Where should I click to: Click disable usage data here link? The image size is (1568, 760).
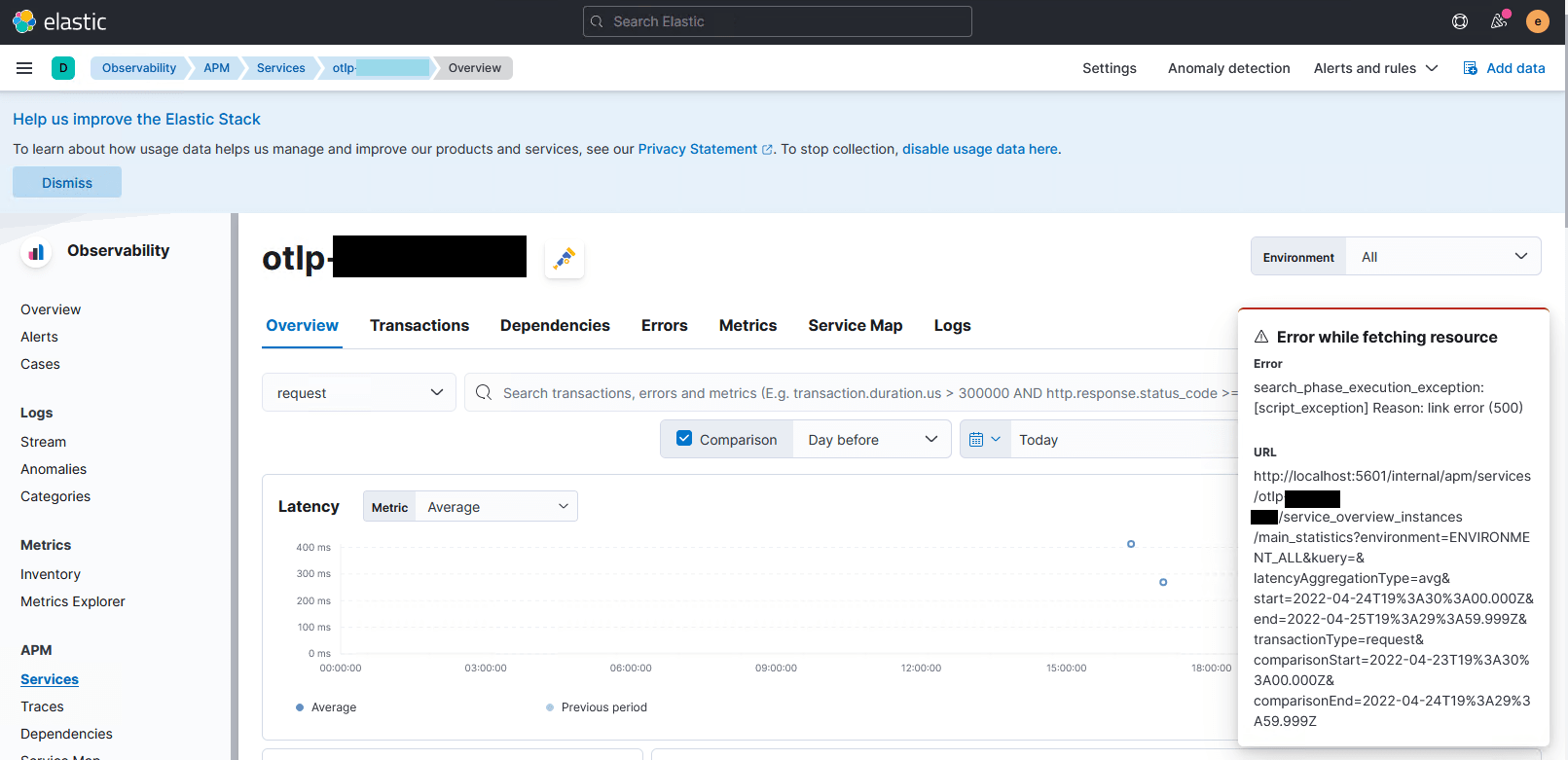980,149
